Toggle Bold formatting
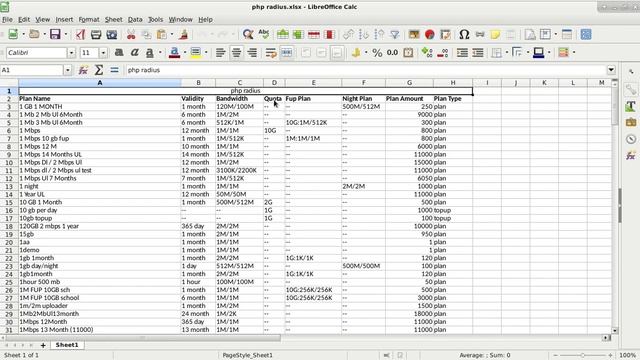 tap(119, 53)
